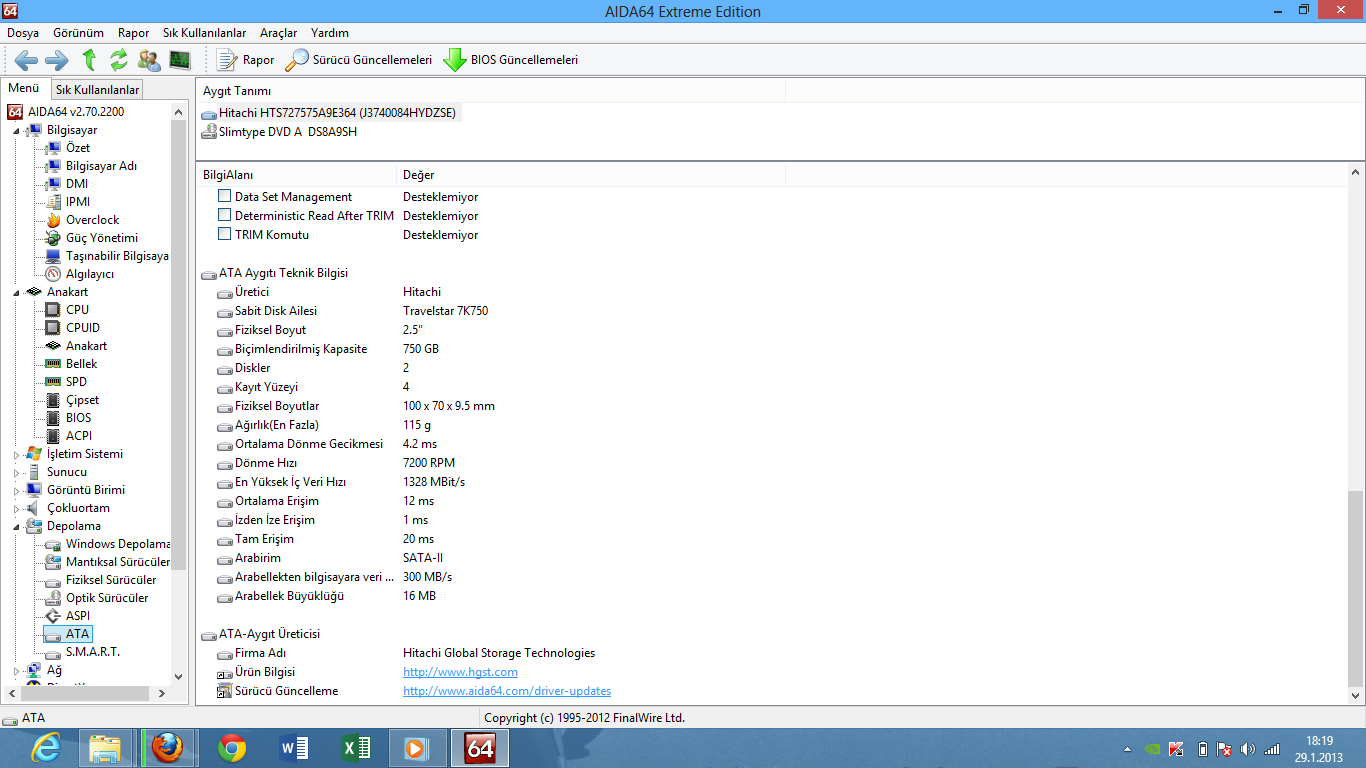Open the DMI tree entry
1366x768 pixels.
click(77, 184)
